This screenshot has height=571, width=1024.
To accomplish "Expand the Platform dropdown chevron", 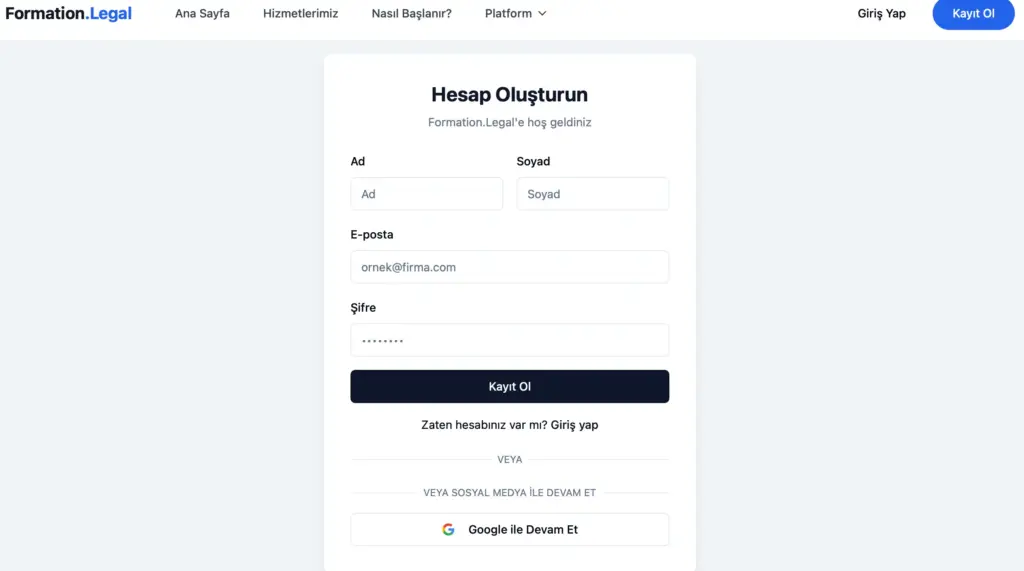I will [x=542, y=14].
